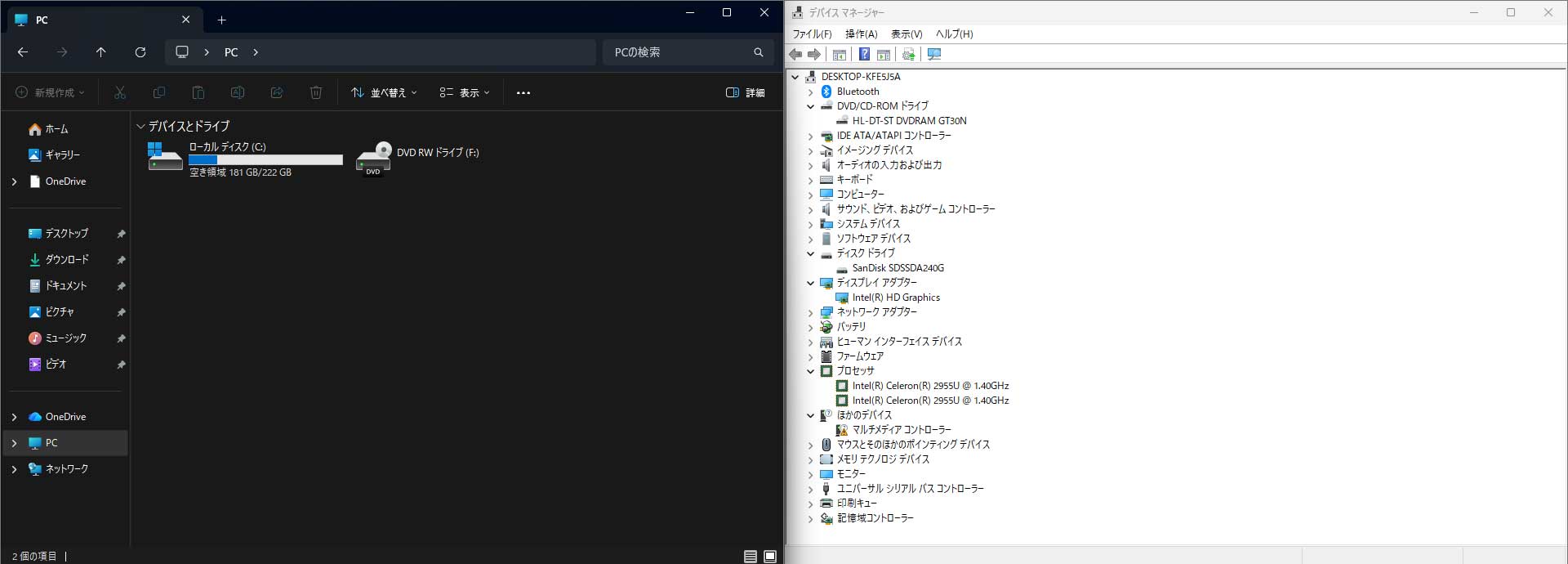Go to ダウンロード in the sidebar
The height and width of the screenshot is (564, 1568).
[66, 260]
